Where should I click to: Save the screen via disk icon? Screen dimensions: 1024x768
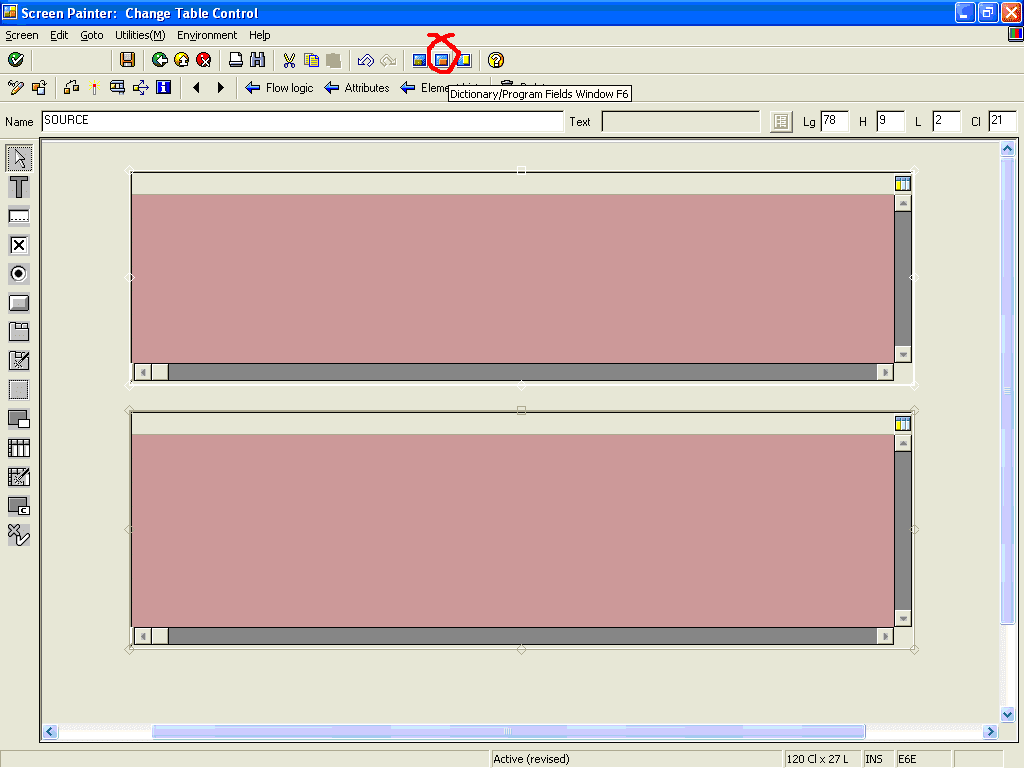pos(126,60)
